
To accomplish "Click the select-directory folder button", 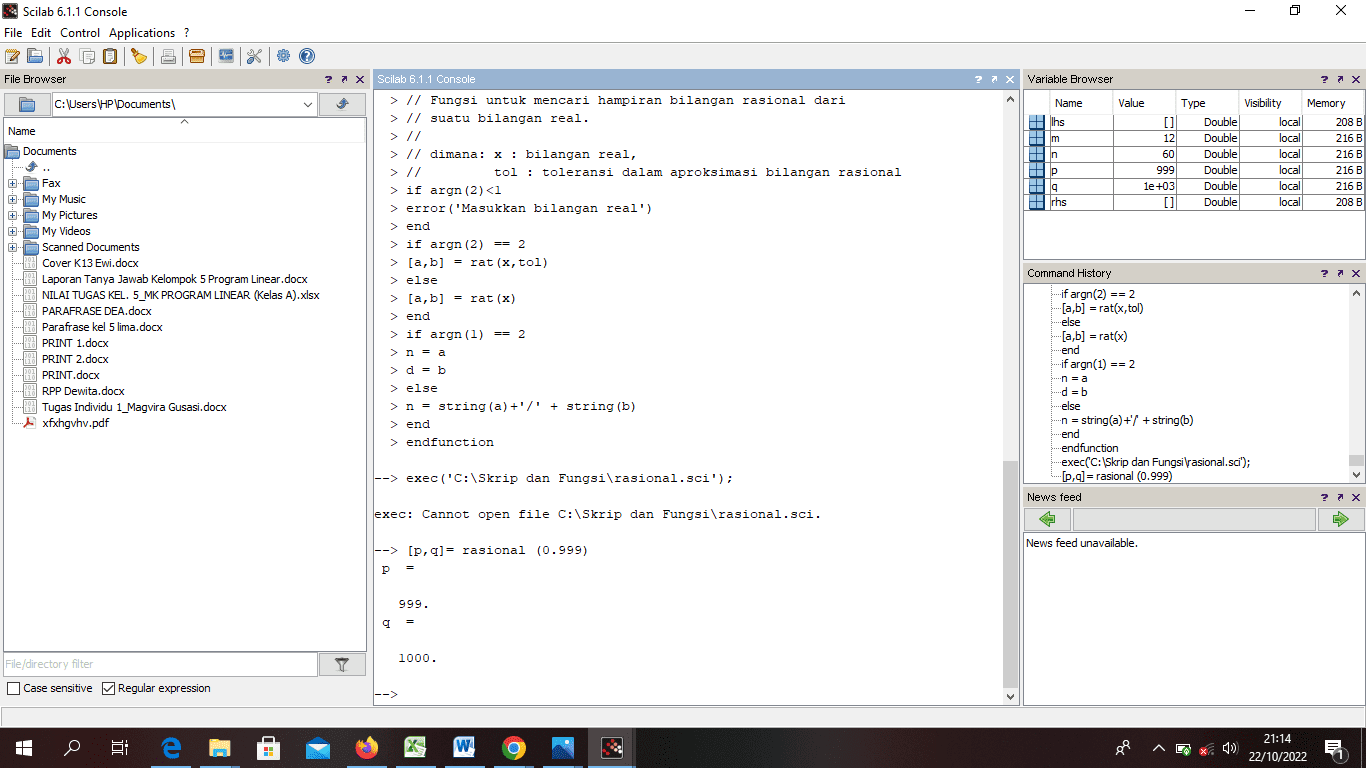I will pyautogui.click(x=27, y=104).
